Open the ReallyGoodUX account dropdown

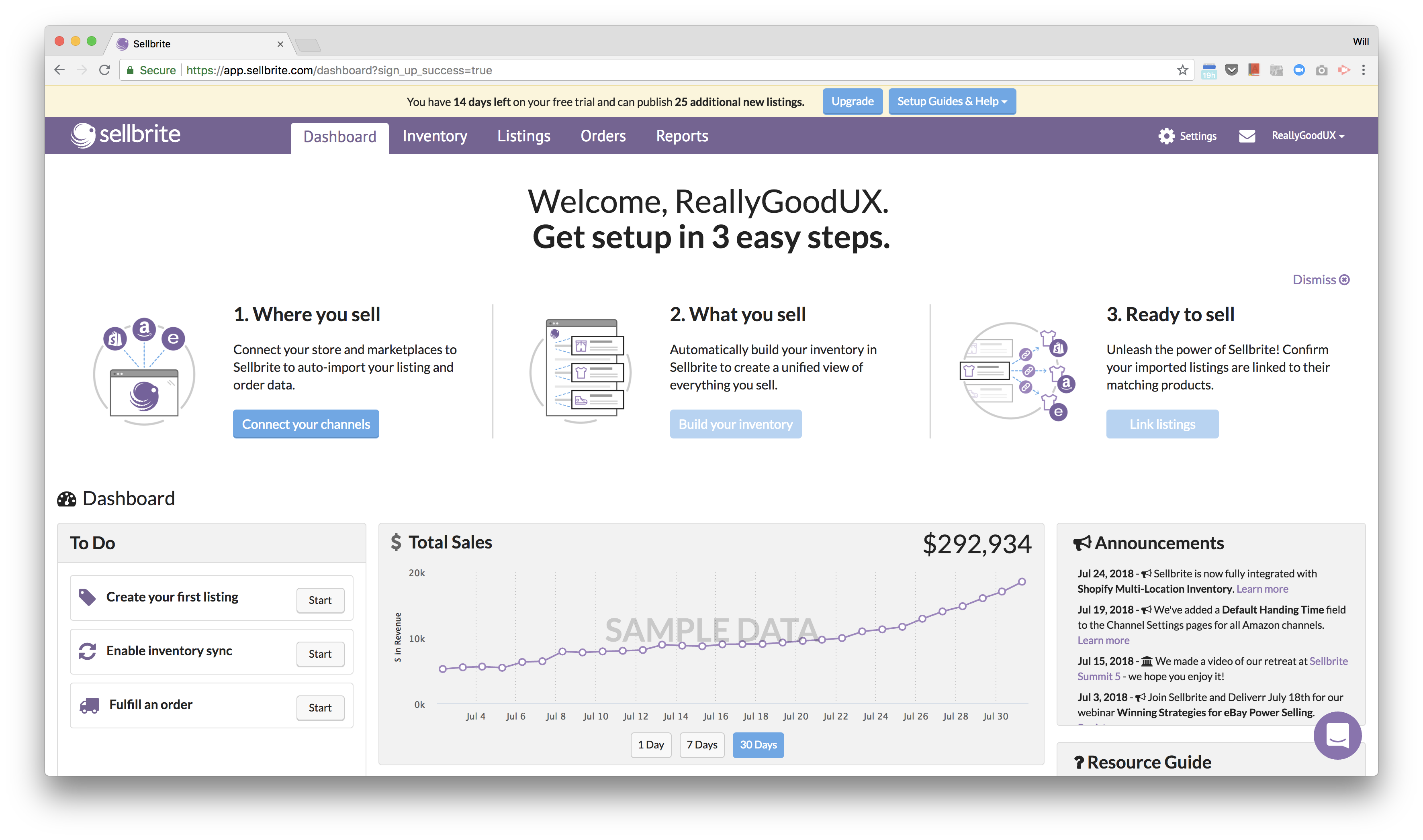1307,136
